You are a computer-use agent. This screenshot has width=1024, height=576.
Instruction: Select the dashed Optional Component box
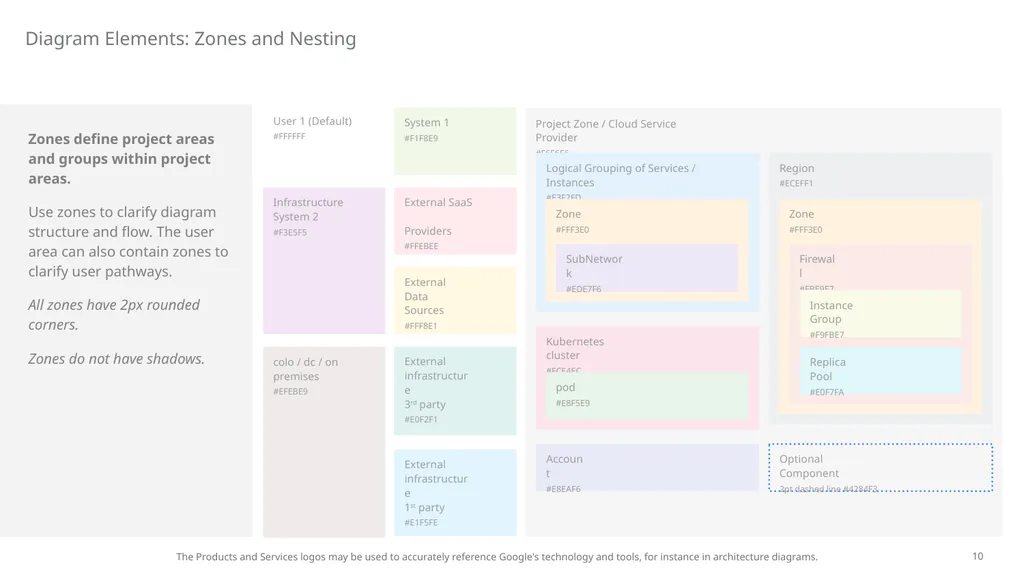coord(880,468)
